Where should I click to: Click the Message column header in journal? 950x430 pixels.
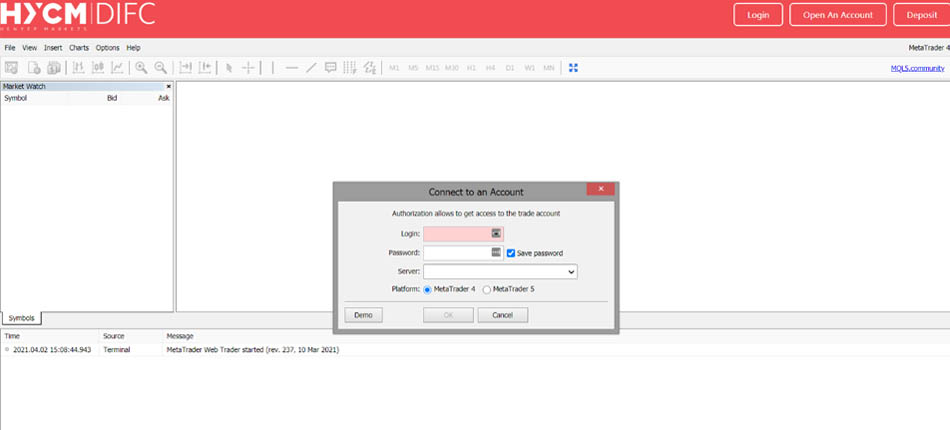[x=180, y=336]
